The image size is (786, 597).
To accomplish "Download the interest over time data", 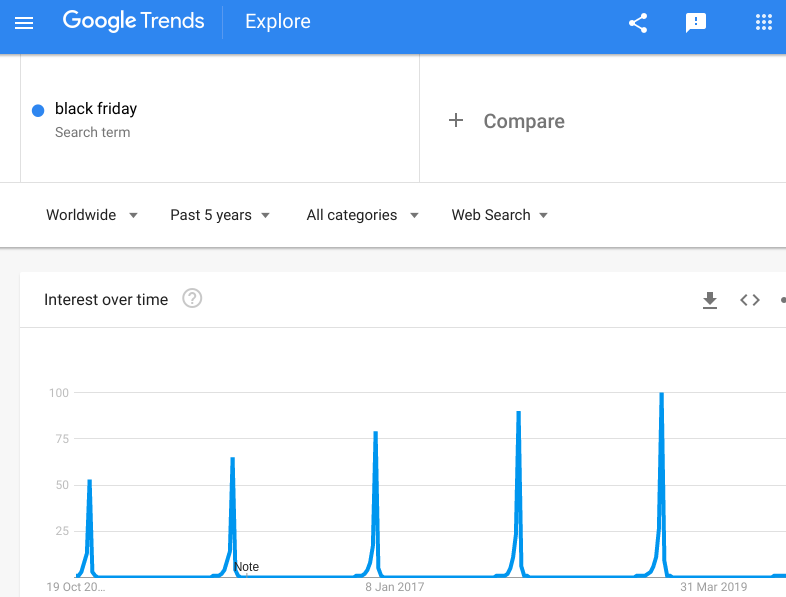I will pos(710,300).
